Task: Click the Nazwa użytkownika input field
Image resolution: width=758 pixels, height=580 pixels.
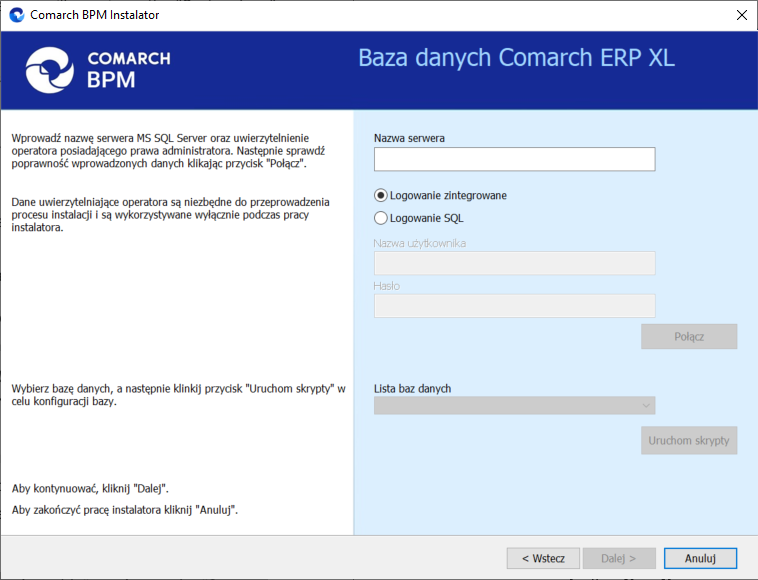Action: [514, 263]
